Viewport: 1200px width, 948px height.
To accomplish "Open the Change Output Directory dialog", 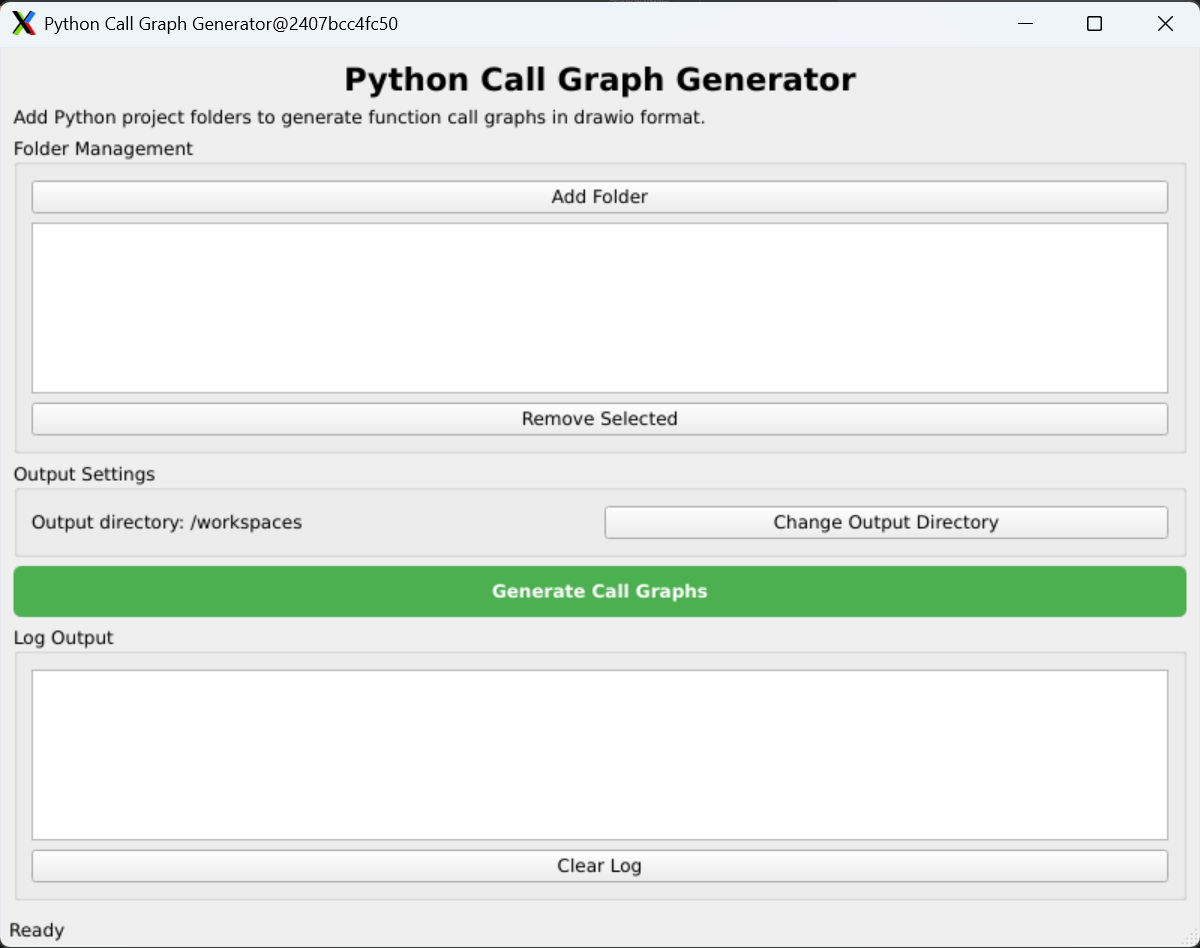I will [886, 522].
